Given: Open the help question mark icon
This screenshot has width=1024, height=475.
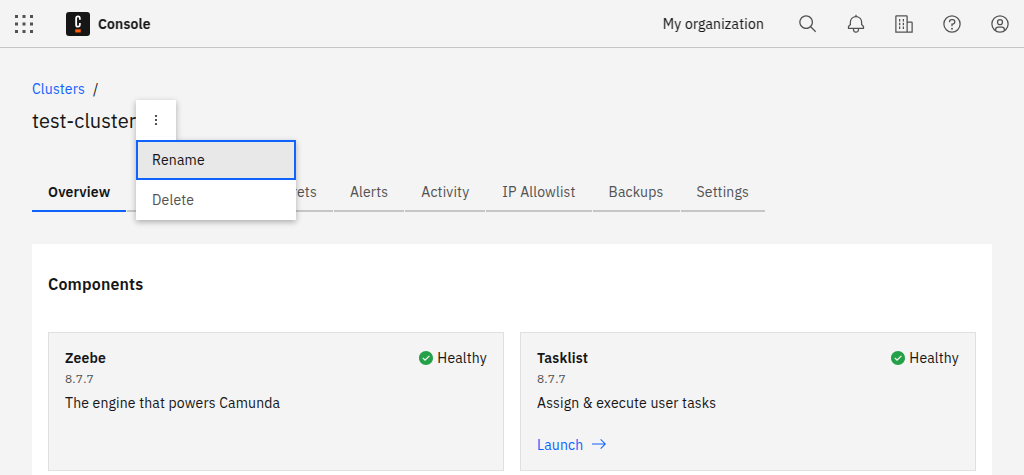Looking at the screenshot, I should pos(951,24).
